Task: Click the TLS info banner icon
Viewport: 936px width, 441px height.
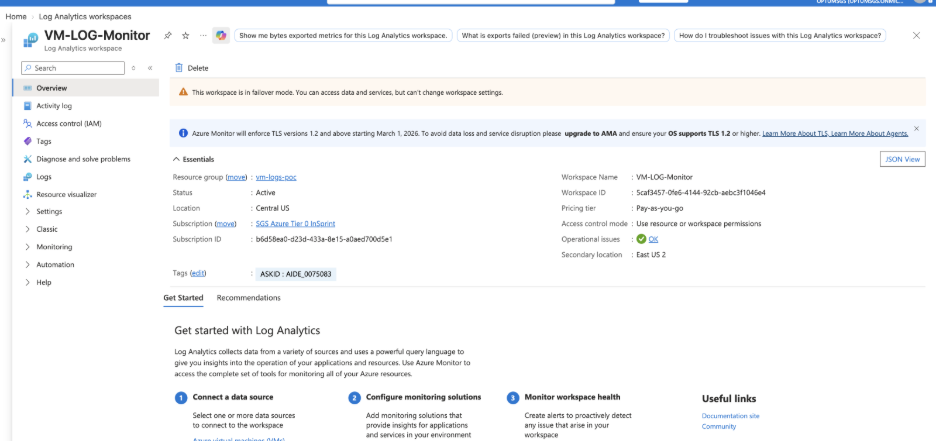Action: click(183, 133)
